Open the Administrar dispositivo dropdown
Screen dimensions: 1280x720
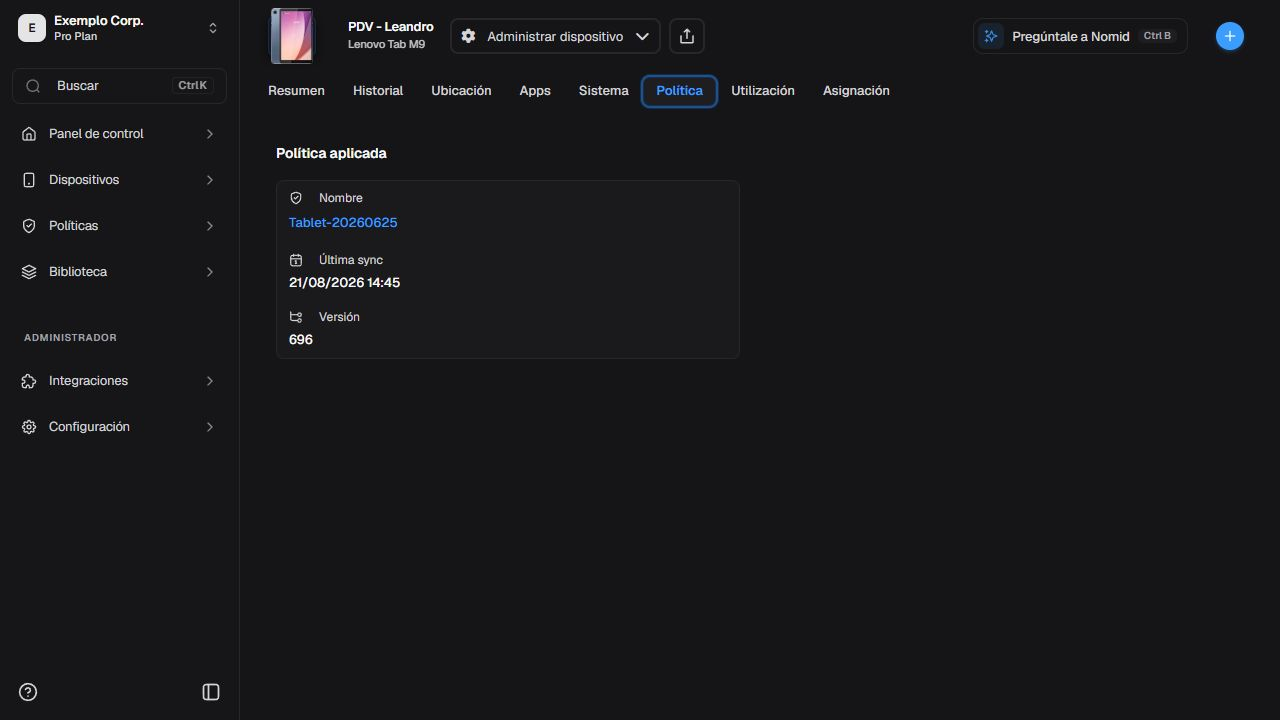(x=555, y=36)
